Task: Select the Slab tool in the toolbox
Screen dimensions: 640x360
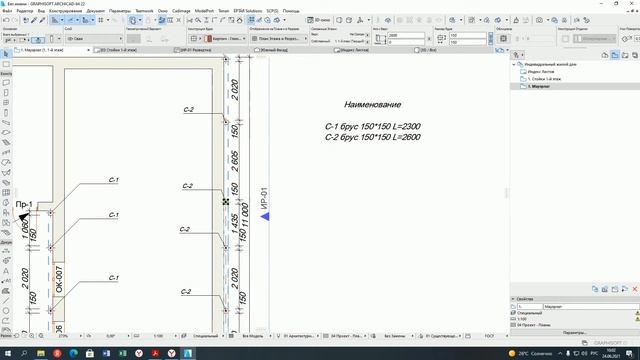Action: click(x=6, y=133)
